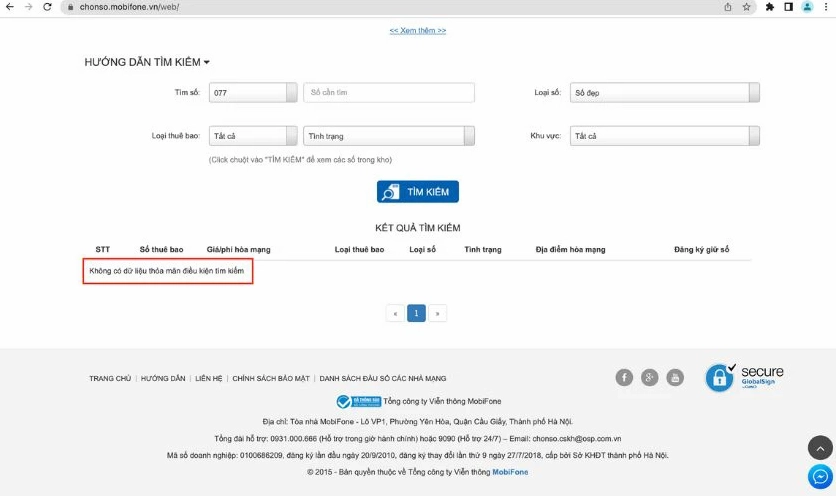Screen dimensions: 836x496
Task: Open the Google Plus social icon in the footer
Action: point(649,378)
